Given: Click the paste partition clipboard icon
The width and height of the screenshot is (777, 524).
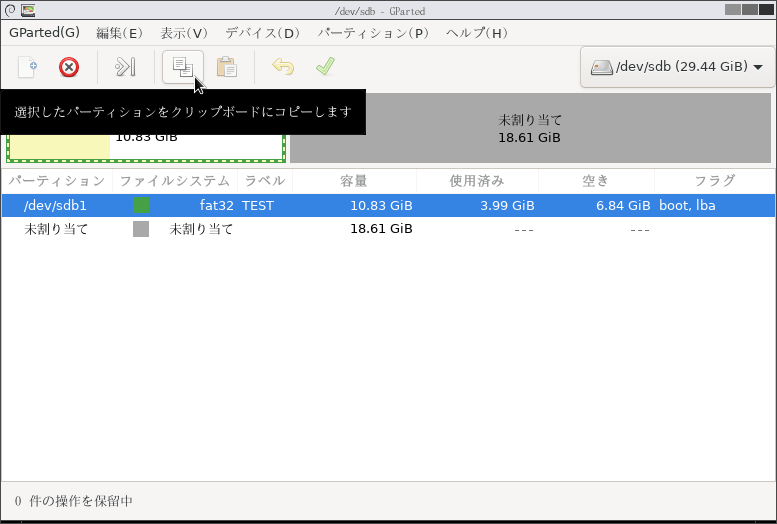Looking at the screenshot, I should tap(226, 67).
